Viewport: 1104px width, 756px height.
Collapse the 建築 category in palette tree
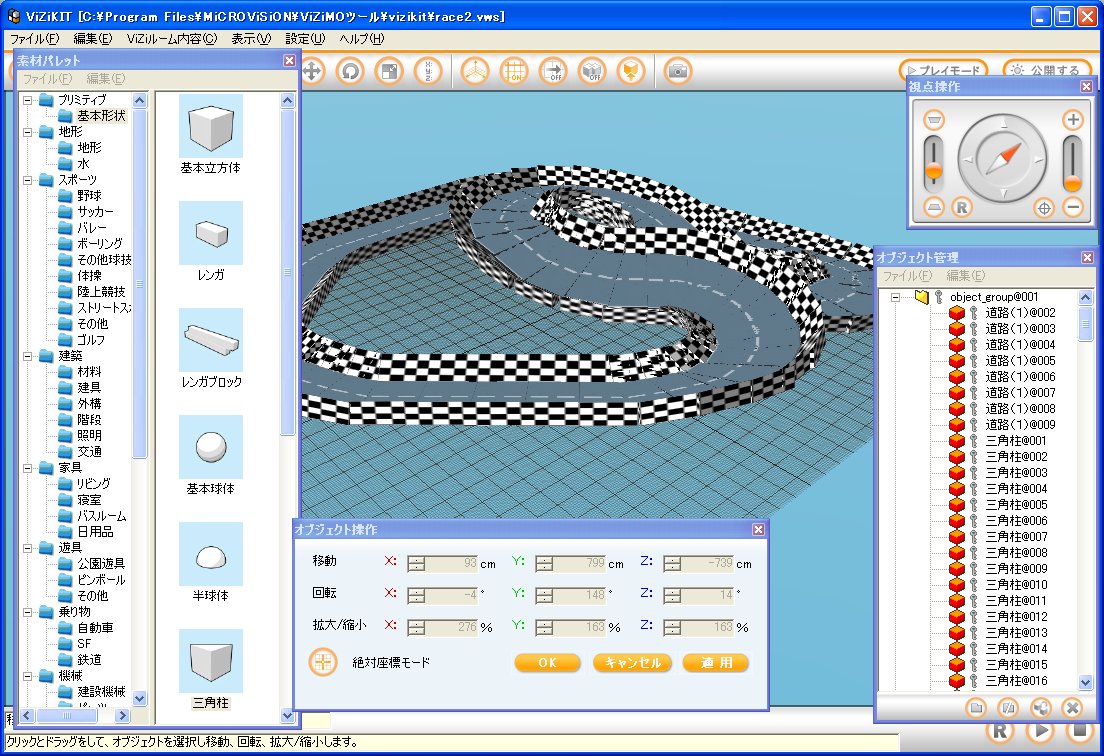28,356
